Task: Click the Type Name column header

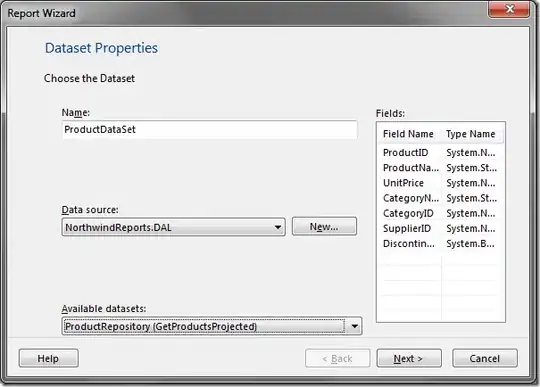Action: [x=471, y=134]
